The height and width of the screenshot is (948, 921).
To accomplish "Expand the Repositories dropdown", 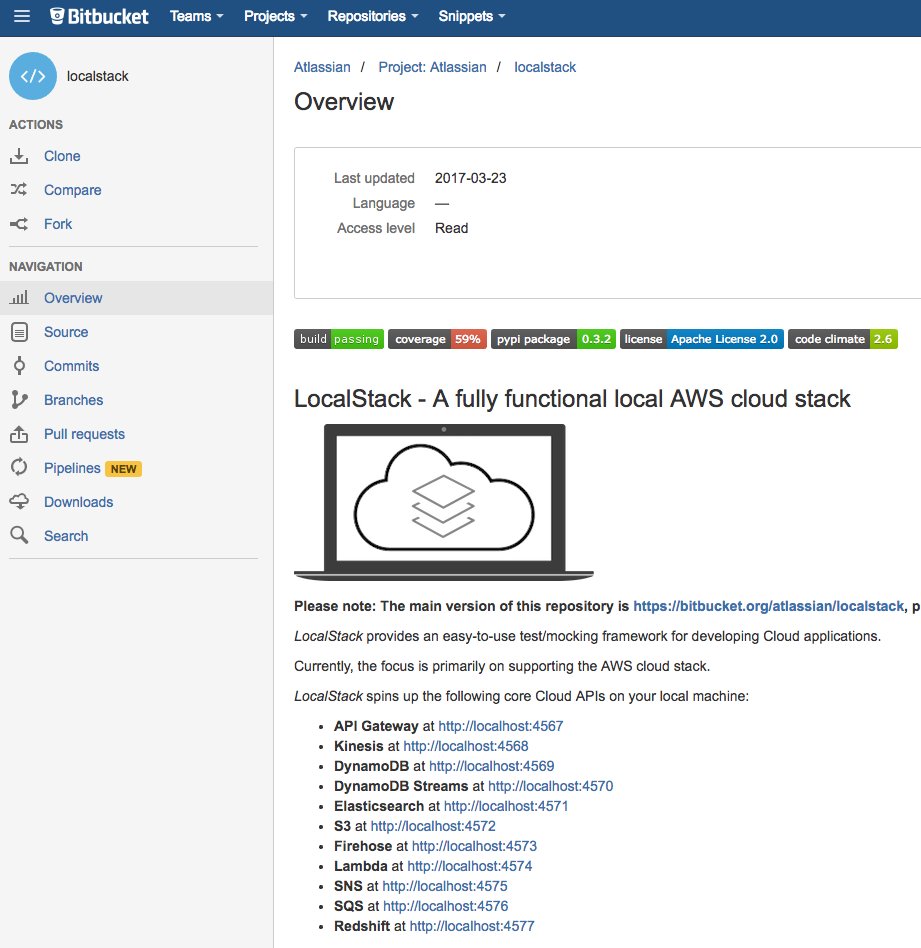I will tap(373, 16).
